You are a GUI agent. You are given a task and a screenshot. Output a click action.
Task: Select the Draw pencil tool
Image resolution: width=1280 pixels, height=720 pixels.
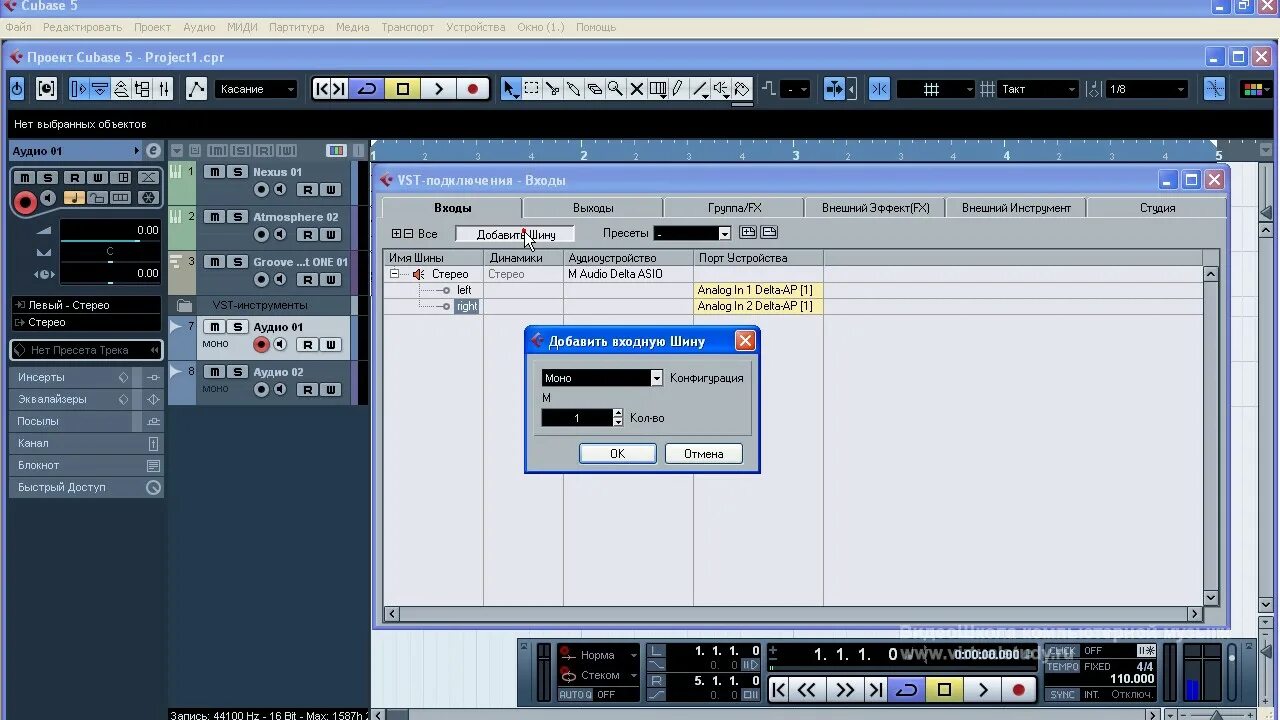pos(678,89)
